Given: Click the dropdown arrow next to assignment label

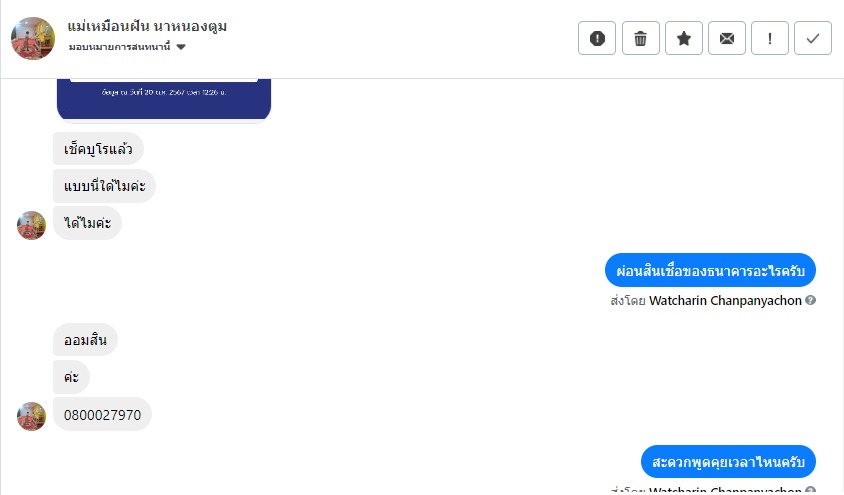Looking at the screenshot, I should (181, 47).
